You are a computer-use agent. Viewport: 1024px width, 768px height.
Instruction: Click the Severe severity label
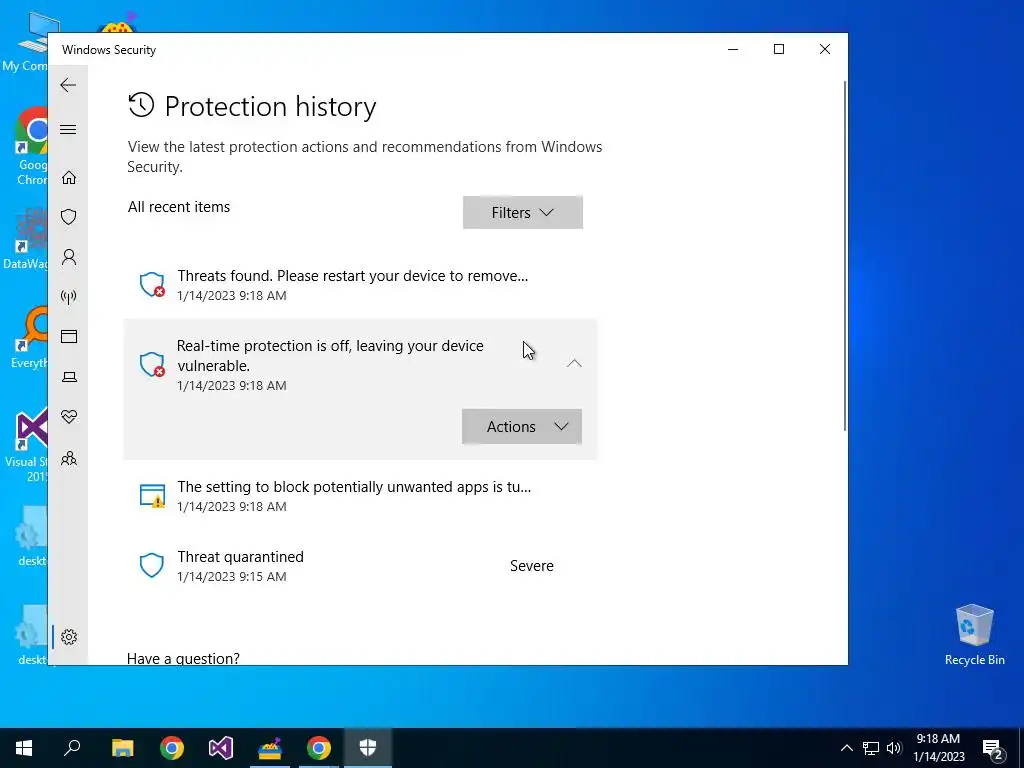532,566
